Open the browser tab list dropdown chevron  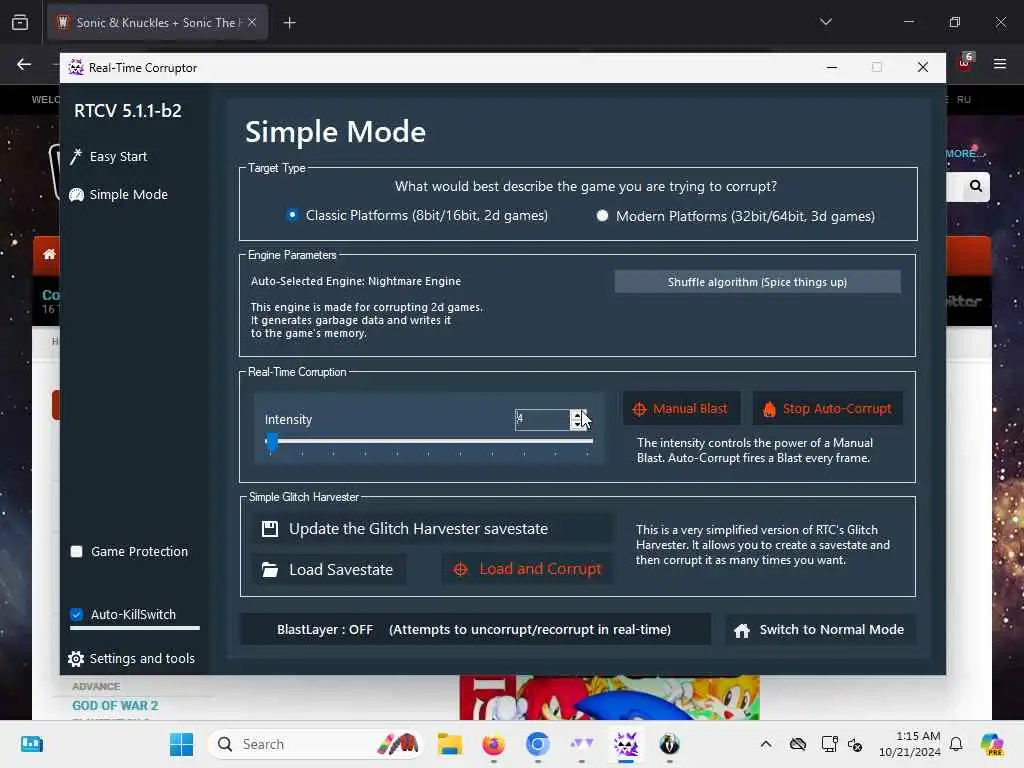point(825,22)
